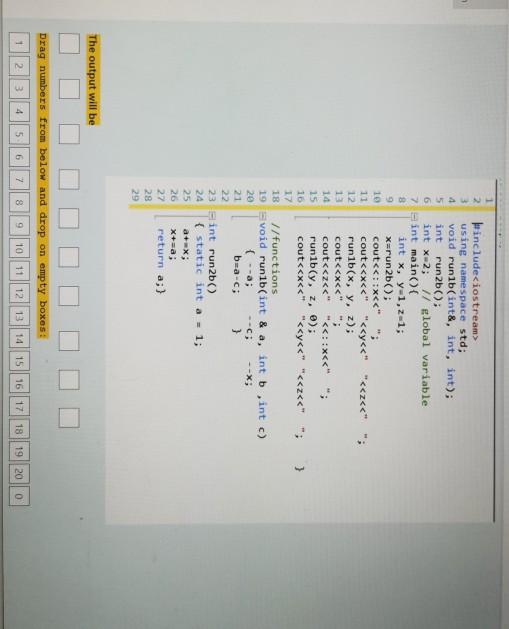Click the 'a+=x;' statement
This screenshot has height=629, width=509.
pyautogui.click(x=186, y=246)
